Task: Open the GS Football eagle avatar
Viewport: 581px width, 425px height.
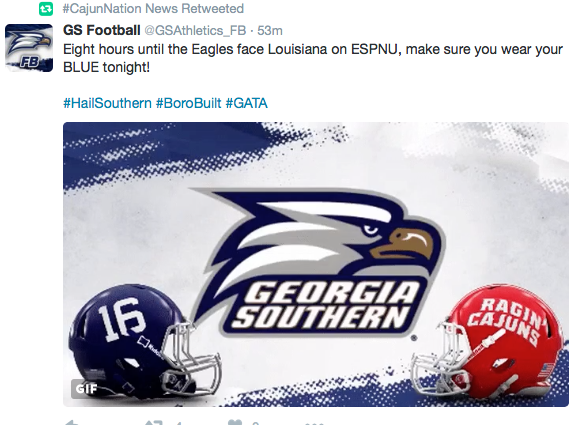Action: [29, 48]
